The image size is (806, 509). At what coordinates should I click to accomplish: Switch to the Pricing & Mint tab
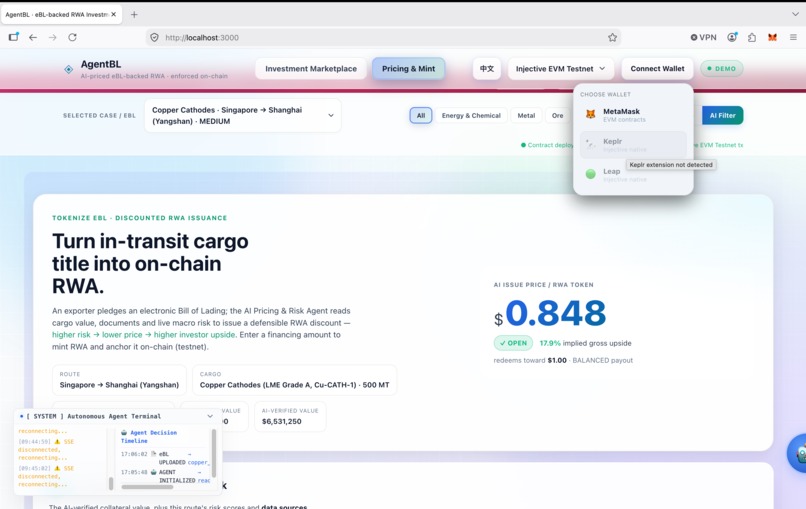(409, 68)
